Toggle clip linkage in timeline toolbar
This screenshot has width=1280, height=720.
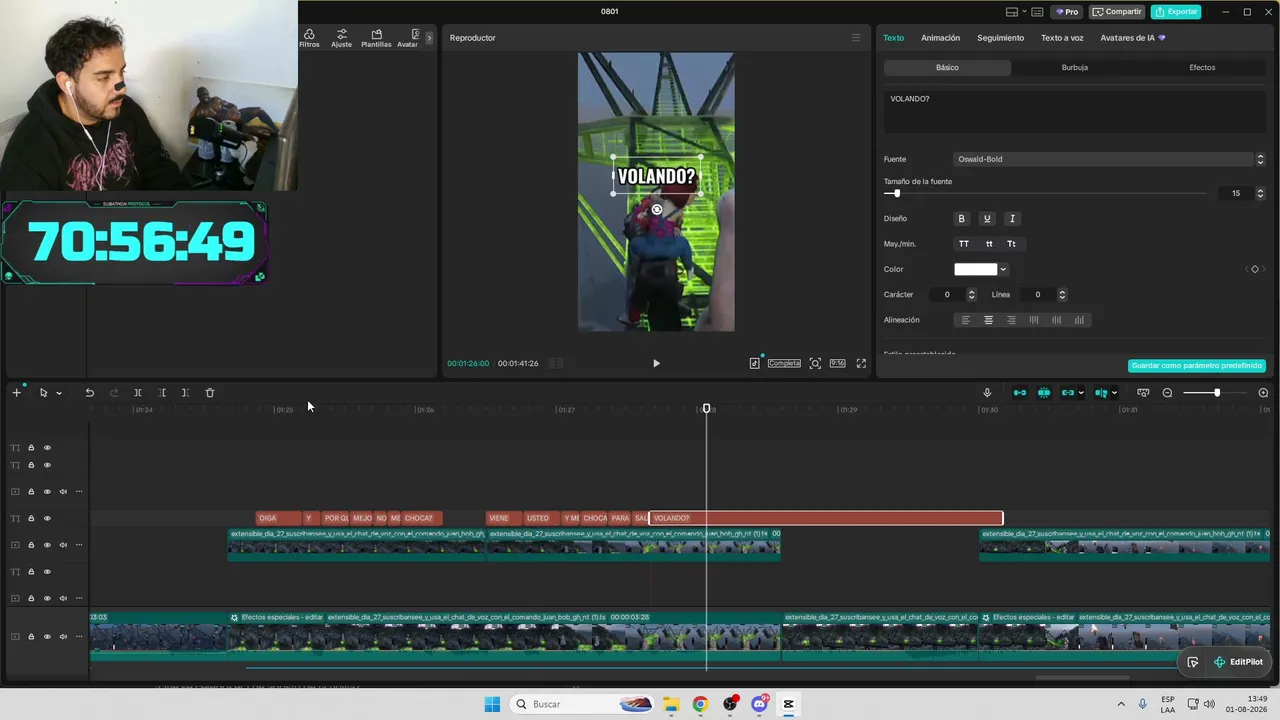(x=1068, y=393)
